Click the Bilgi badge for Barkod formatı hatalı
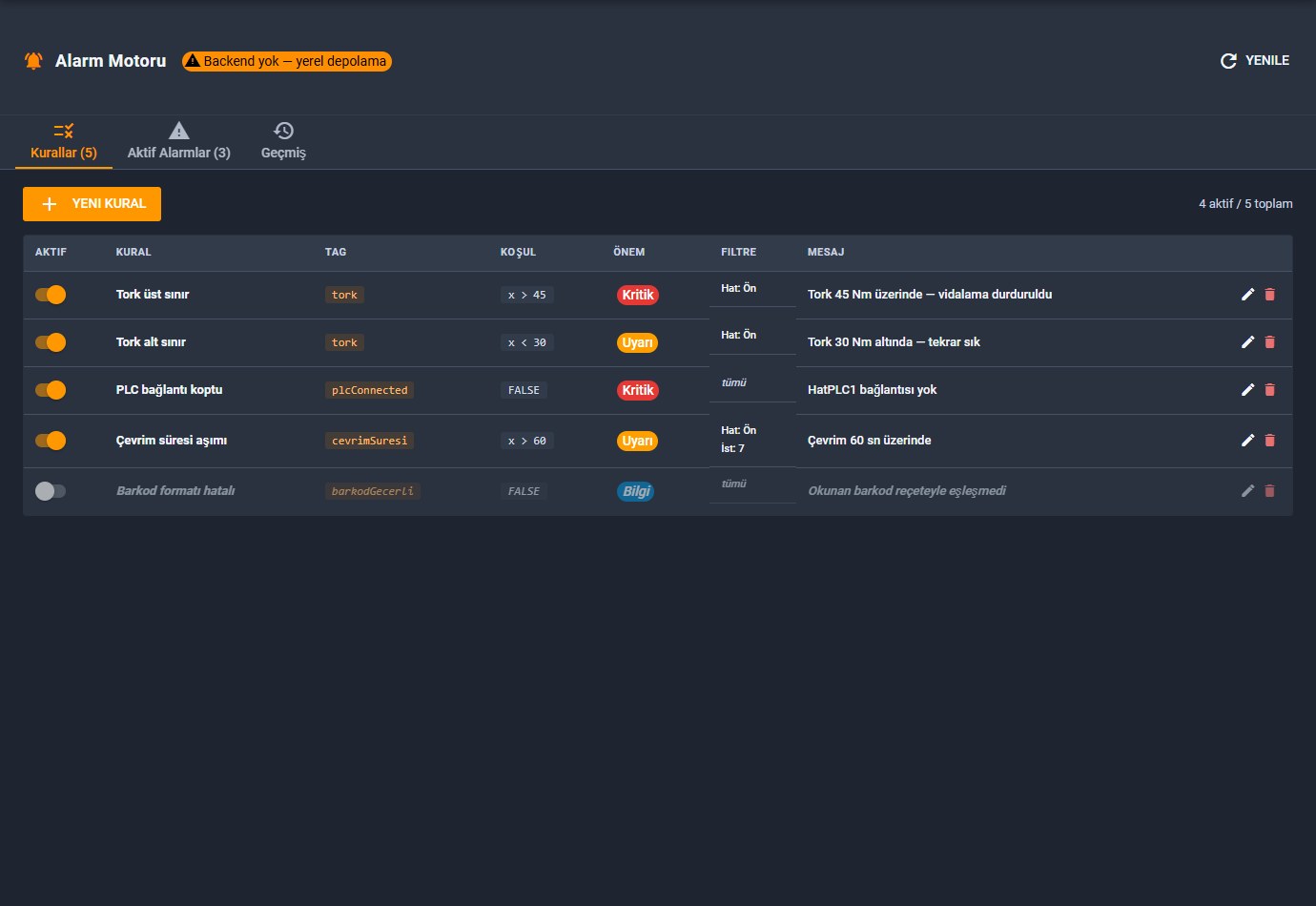The height and width of the screenshot is (906, 1316). click(636, 491)
